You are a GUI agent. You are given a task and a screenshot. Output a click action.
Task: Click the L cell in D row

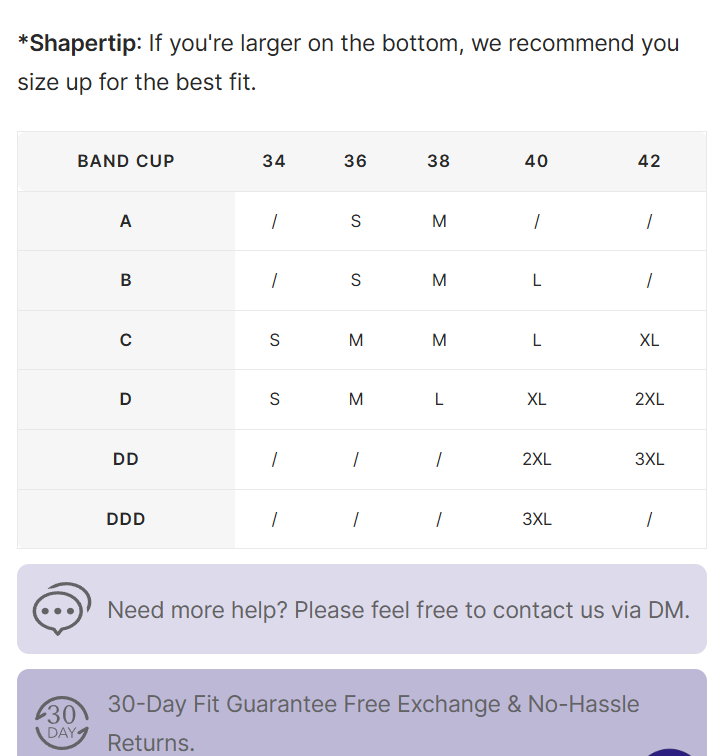(x=438, y=399)
